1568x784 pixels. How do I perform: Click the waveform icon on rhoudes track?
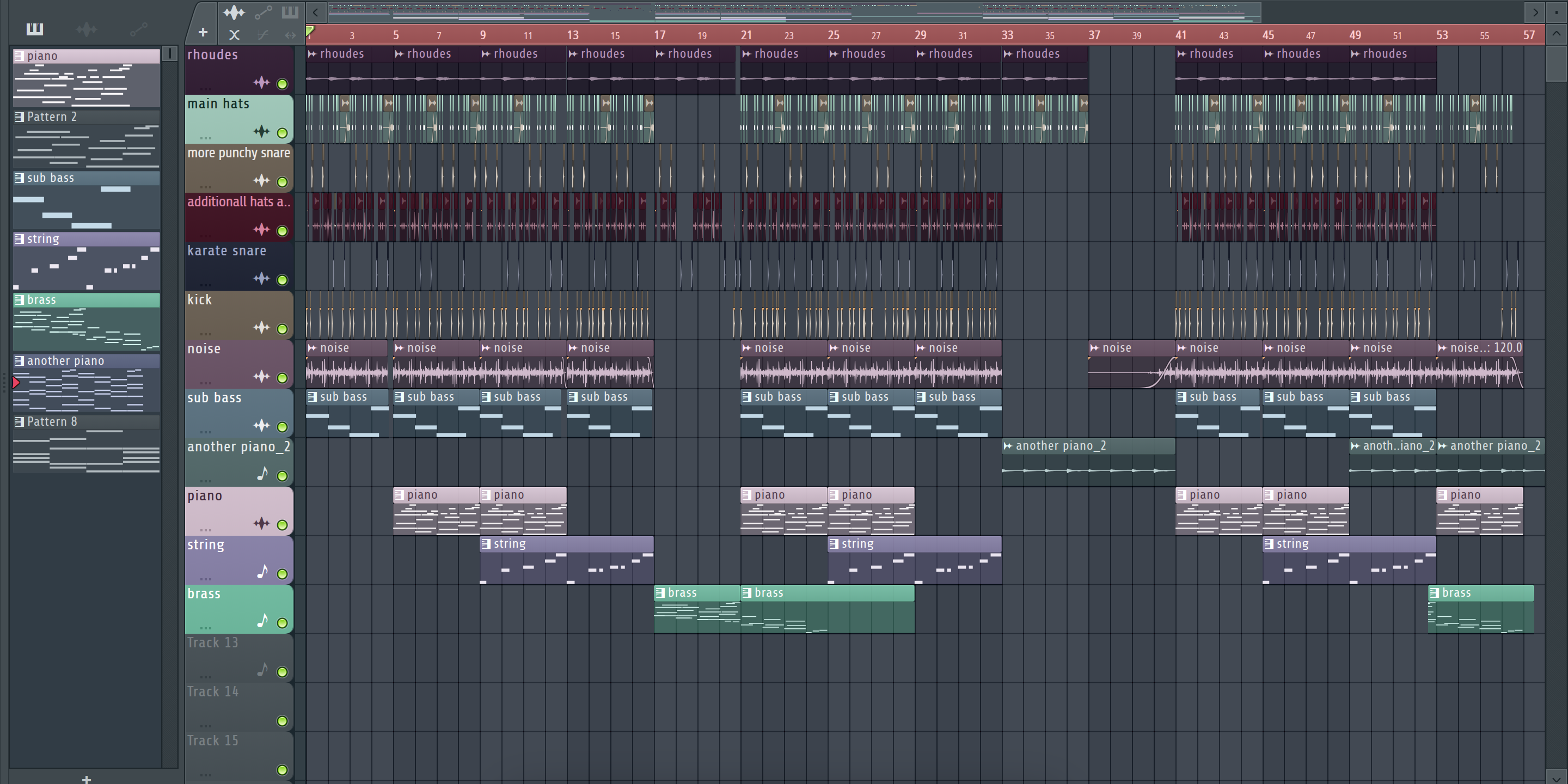(262, 82)
